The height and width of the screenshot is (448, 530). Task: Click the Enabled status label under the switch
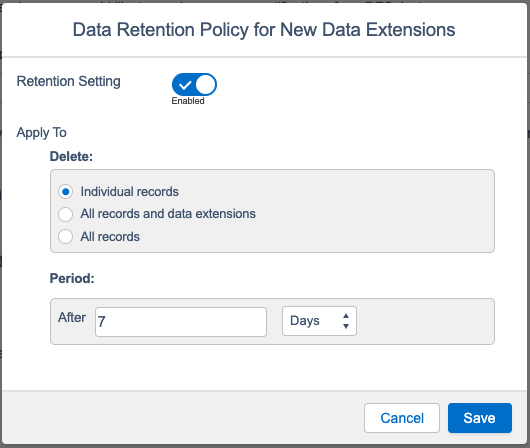click(188, 101)
